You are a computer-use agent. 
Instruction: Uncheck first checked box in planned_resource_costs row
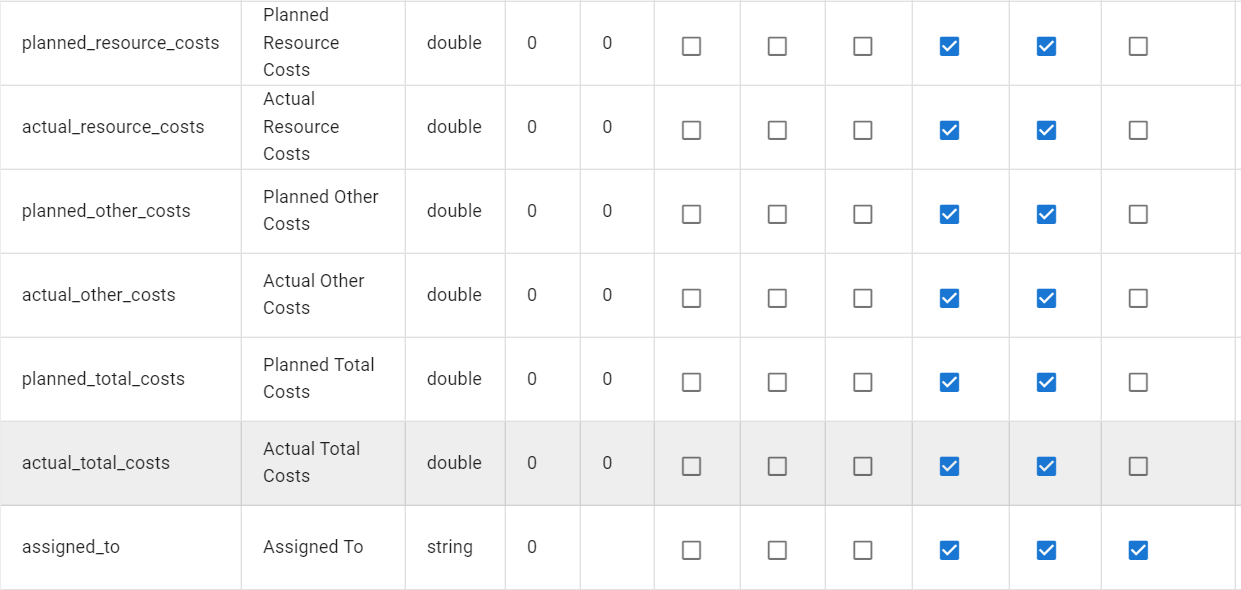coord(949,46)
